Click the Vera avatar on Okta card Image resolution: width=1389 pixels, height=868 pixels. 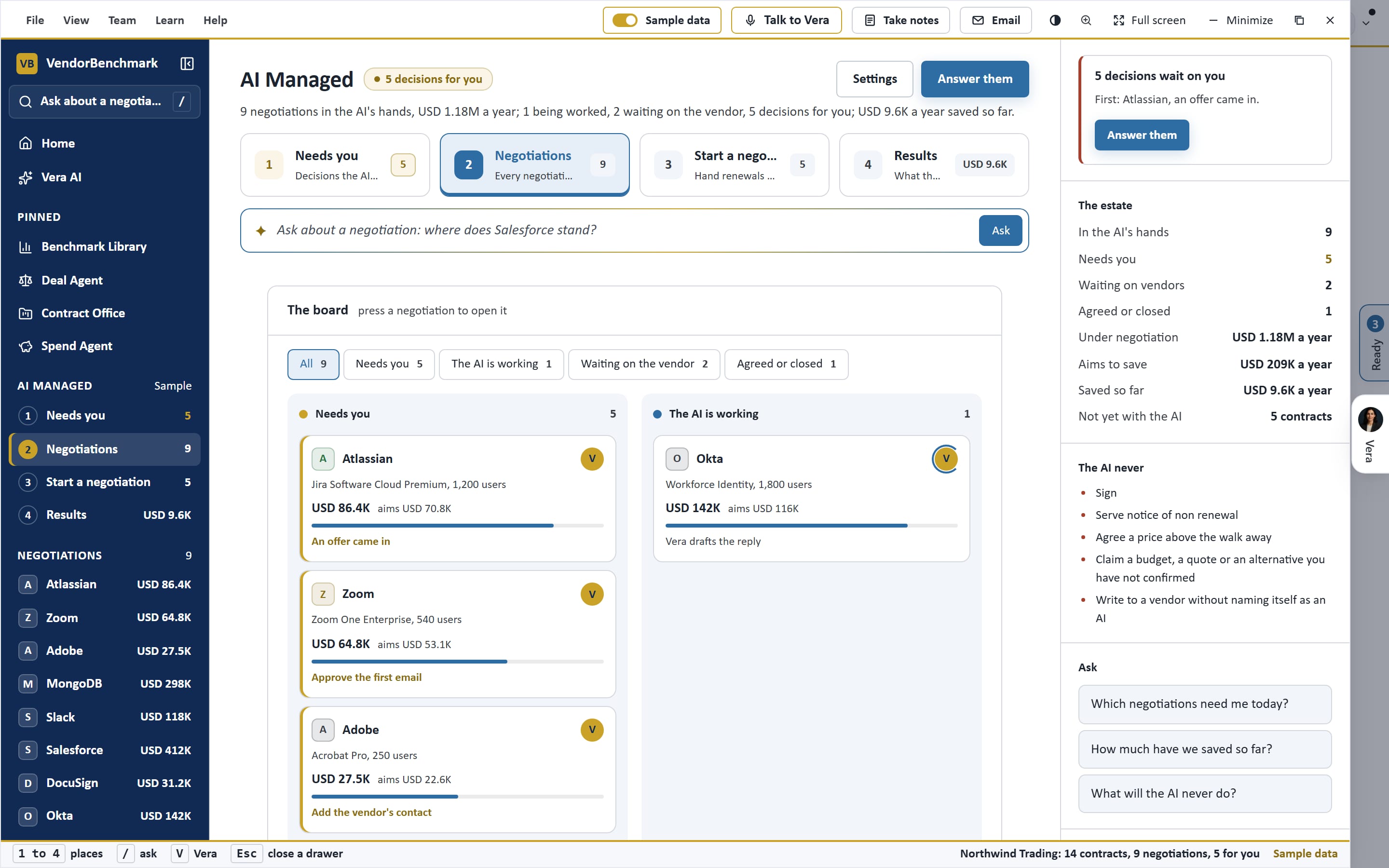pos(946,459)
